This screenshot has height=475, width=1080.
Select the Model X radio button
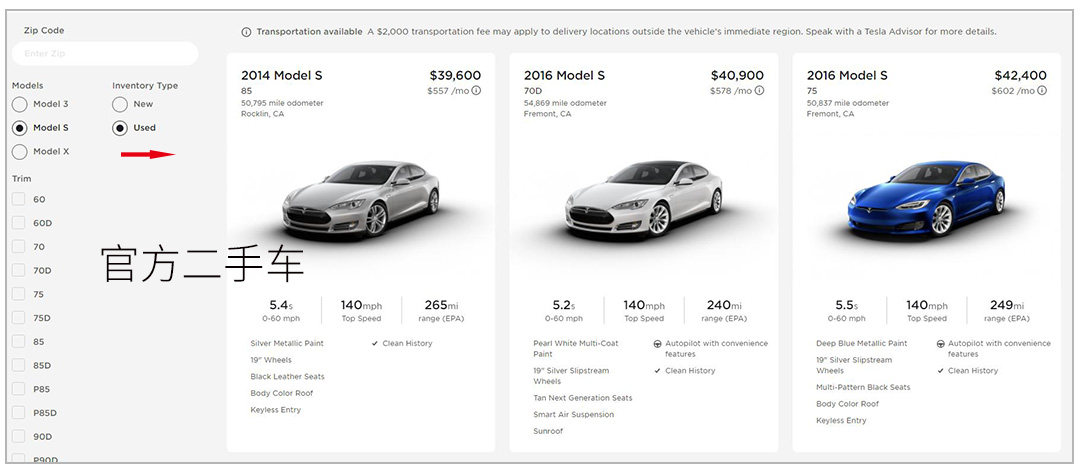(x=20, y=152)
